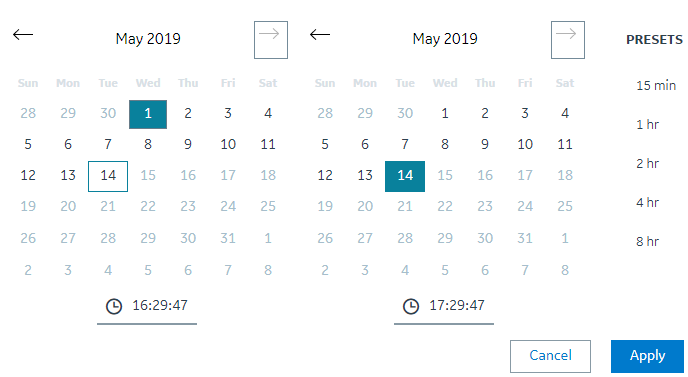Select the 4 hr preset
The height and width of the screenshot is (377, 688).
[648, 202]
